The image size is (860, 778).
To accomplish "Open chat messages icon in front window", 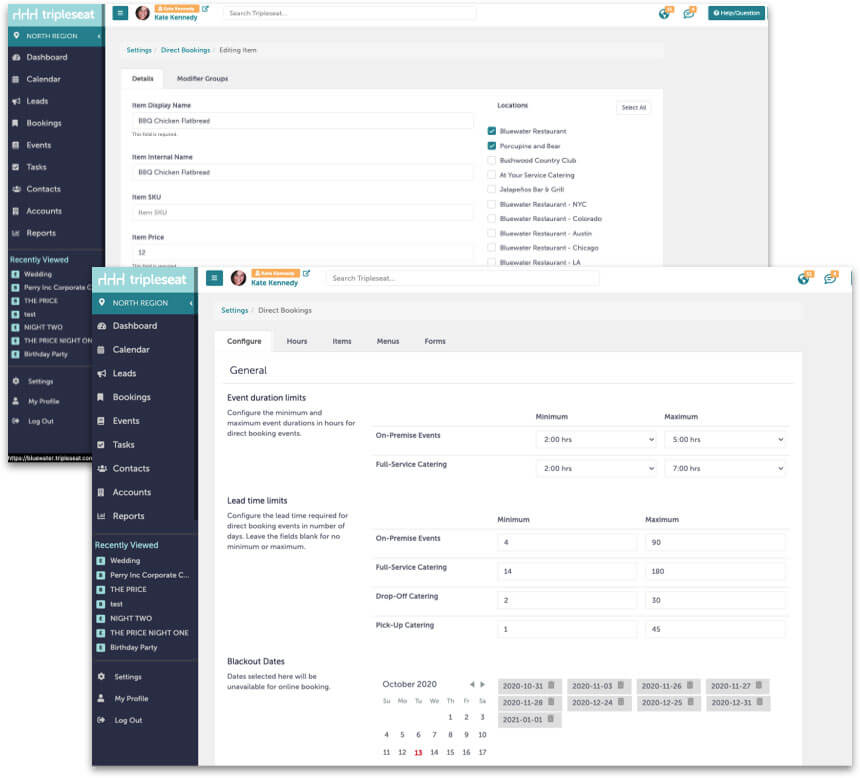I will tap(830, 279).
